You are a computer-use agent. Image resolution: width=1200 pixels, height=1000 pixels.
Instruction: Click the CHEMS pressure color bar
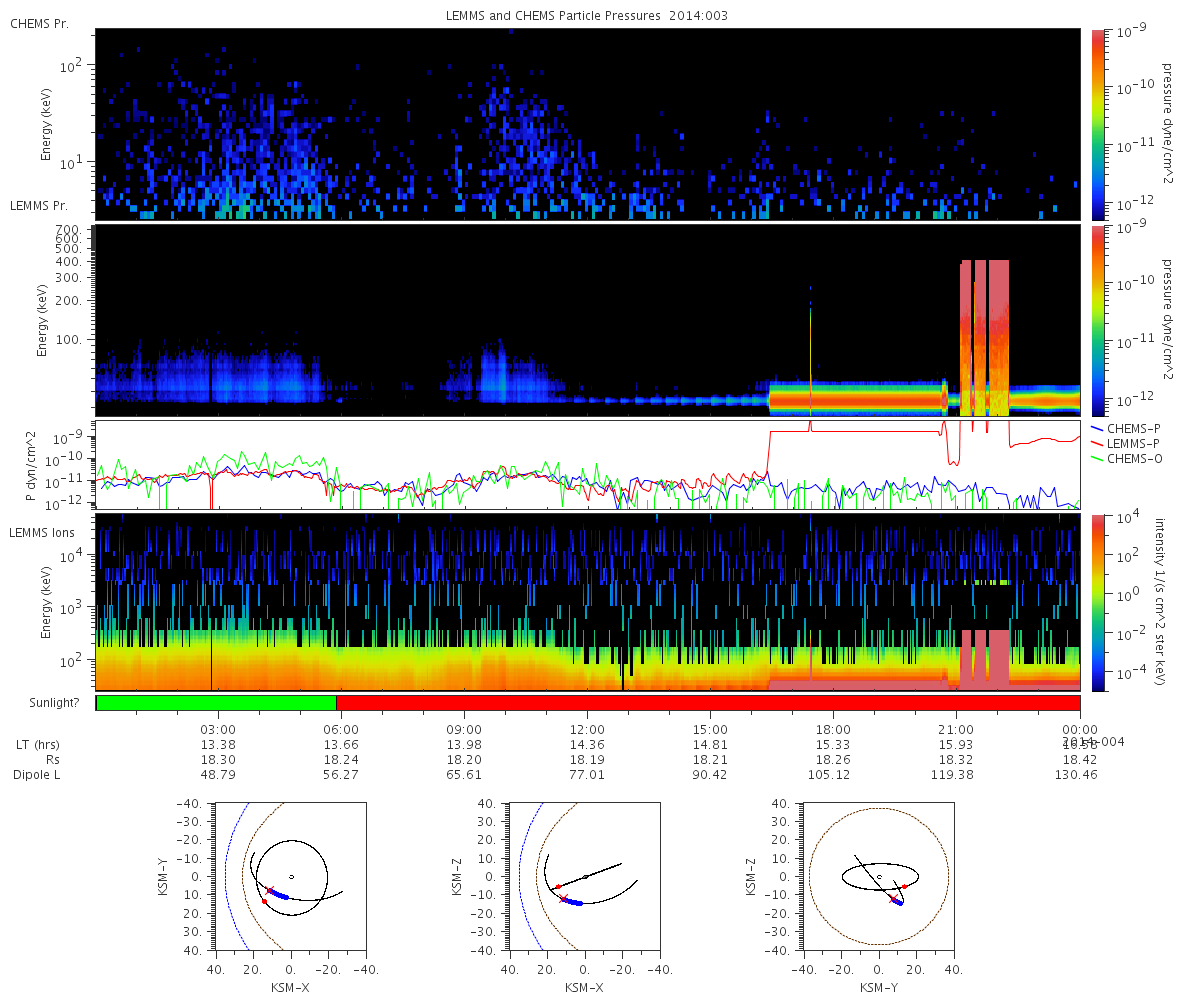(1099, 123)
